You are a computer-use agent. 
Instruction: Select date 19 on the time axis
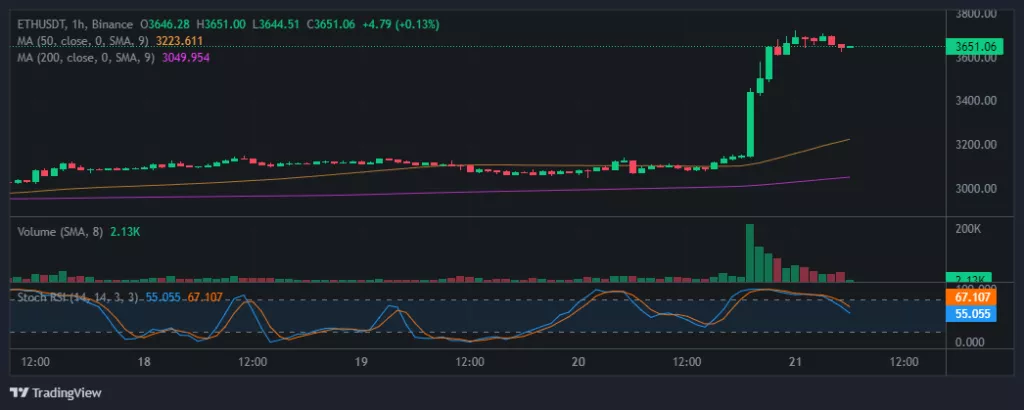click(x=361, y=362)
